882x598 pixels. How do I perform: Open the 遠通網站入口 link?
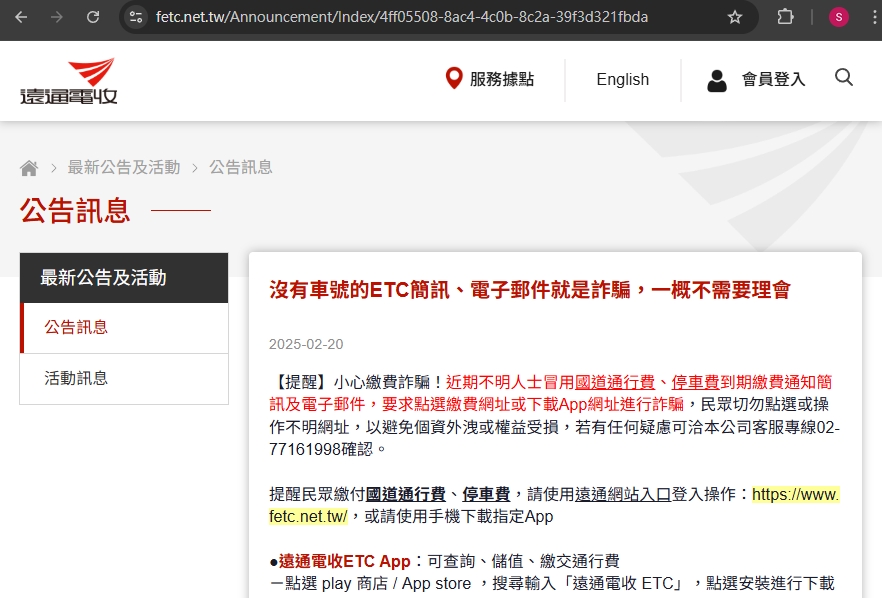(x=623, y=494)
